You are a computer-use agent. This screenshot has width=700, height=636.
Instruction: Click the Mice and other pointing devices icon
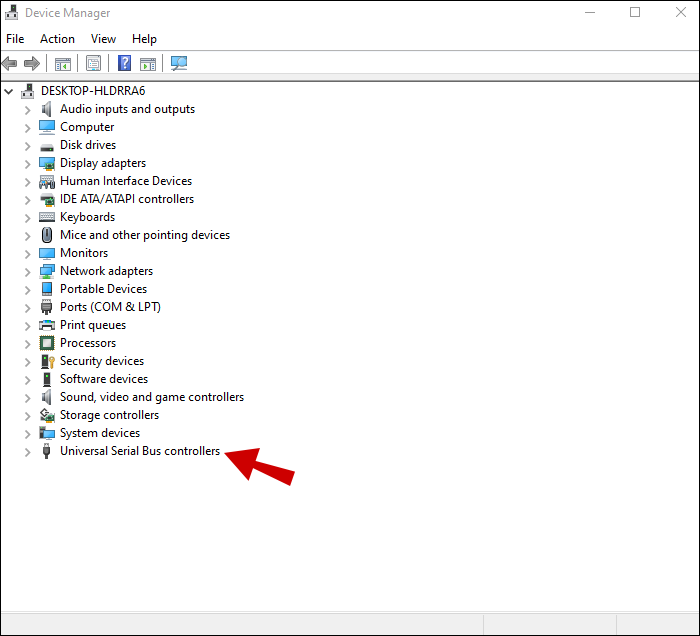tap(46, 235)
